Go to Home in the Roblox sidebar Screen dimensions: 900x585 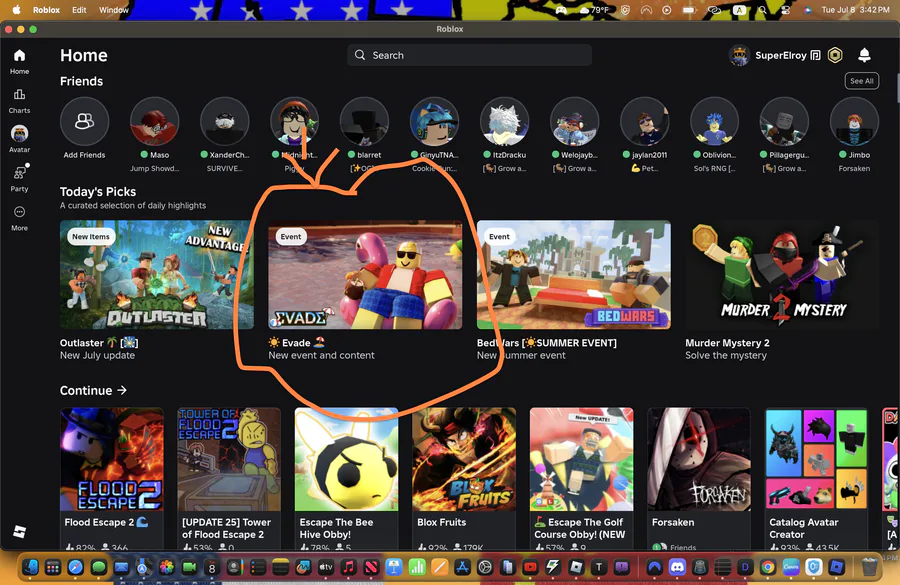[x=20, y=61]
